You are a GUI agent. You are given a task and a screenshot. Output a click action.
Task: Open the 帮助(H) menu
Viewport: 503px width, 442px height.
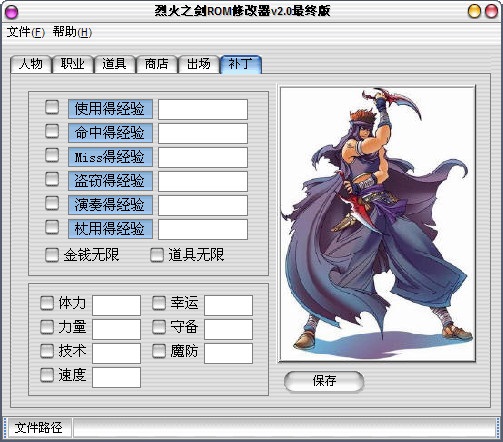tap(72, 32)
